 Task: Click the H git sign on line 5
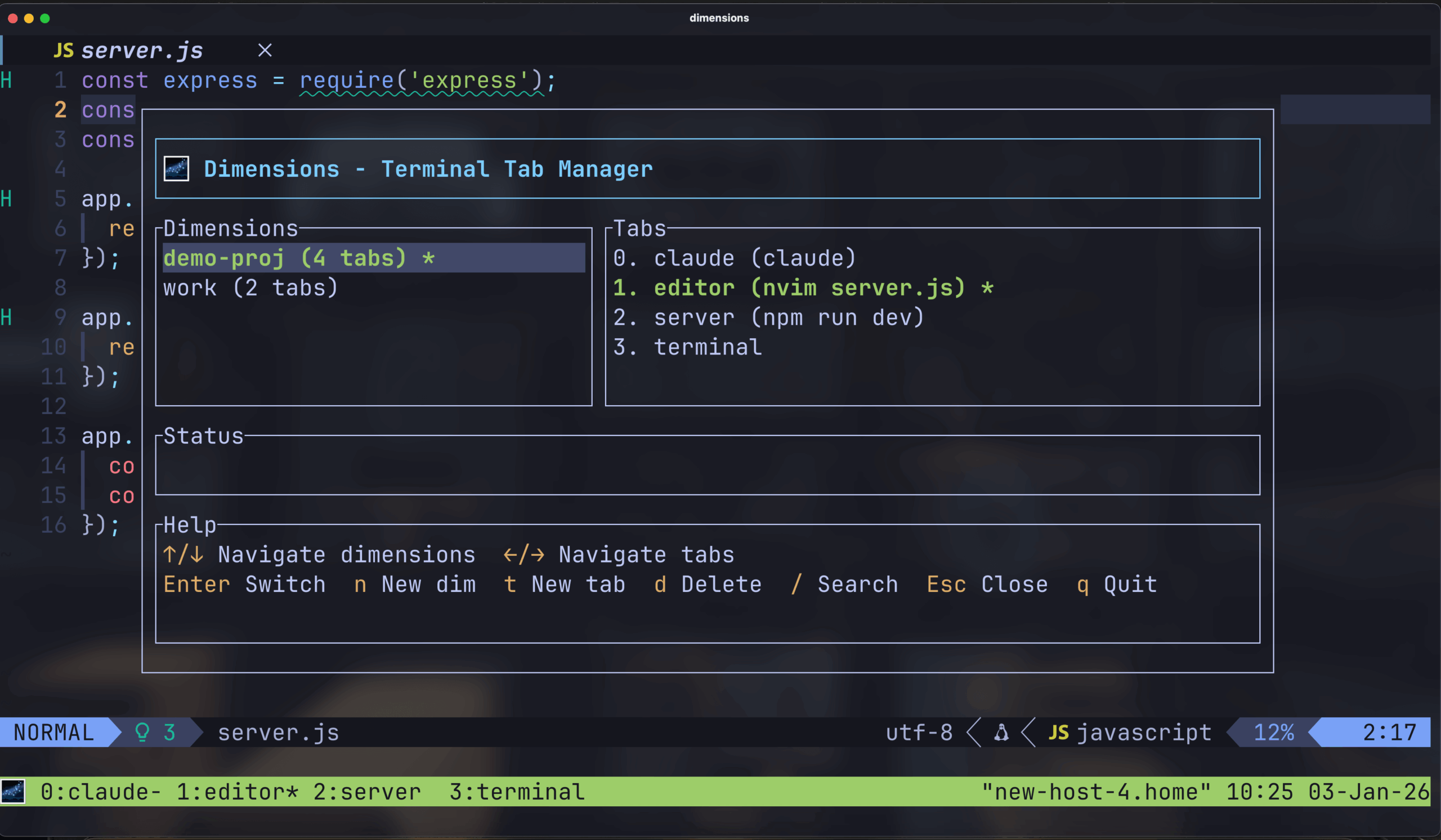click(6, 199)
